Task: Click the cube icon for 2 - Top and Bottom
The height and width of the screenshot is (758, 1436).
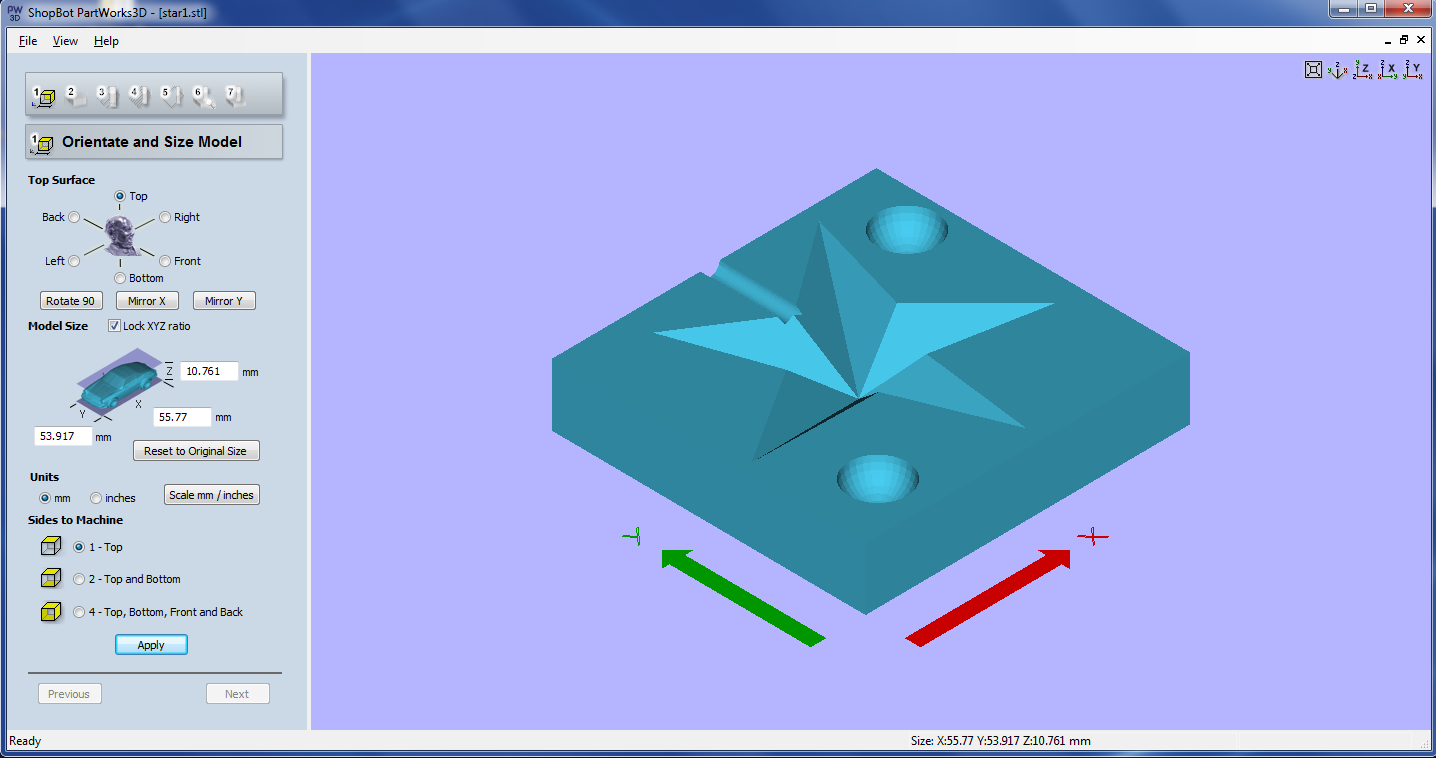Action: click(x=51, y=579)
